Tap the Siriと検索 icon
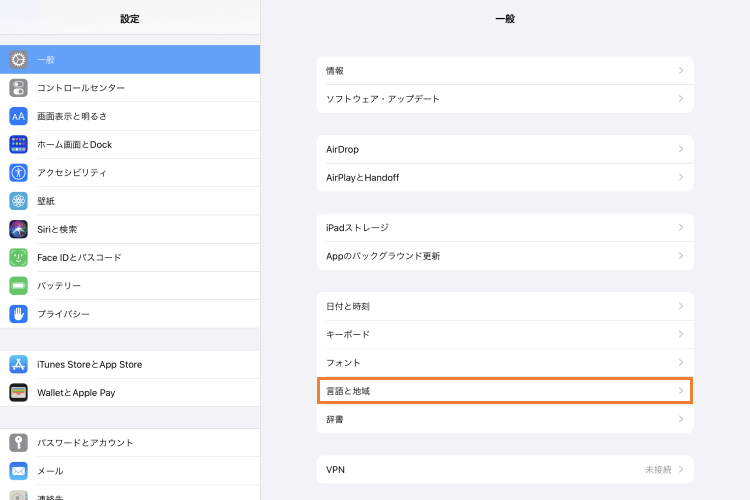Viewport: 750px width, 500px height. tap(18, 229)
